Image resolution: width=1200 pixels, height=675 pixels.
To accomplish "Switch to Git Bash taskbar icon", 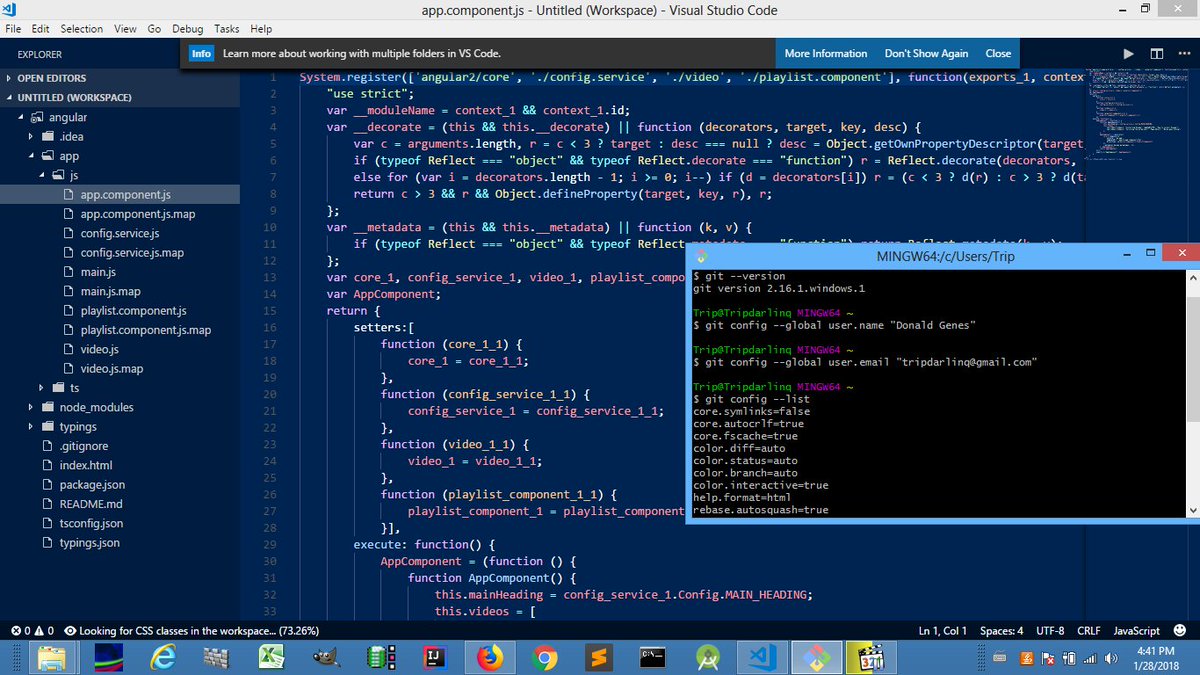I will 817,658.
